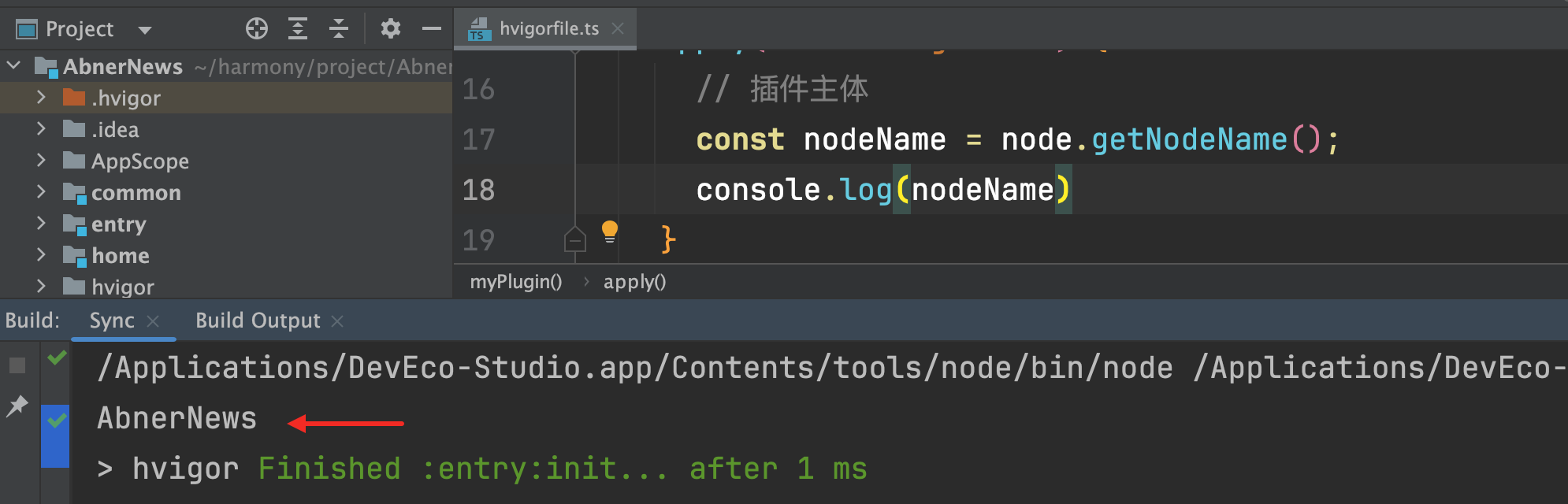Click console.log call on line 18
The width and height of the screenshot is (1568, 504).
(883, 190)
